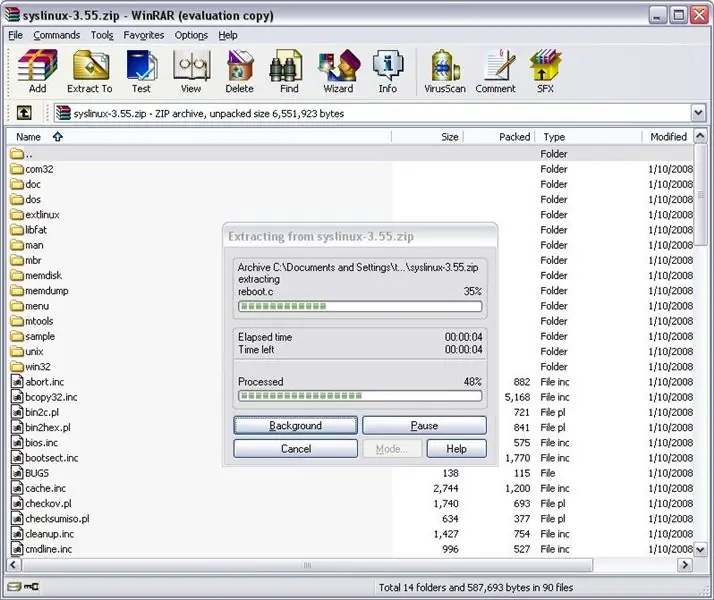
Task: Select the cache.inc file row
Action: tap(351, 488)
